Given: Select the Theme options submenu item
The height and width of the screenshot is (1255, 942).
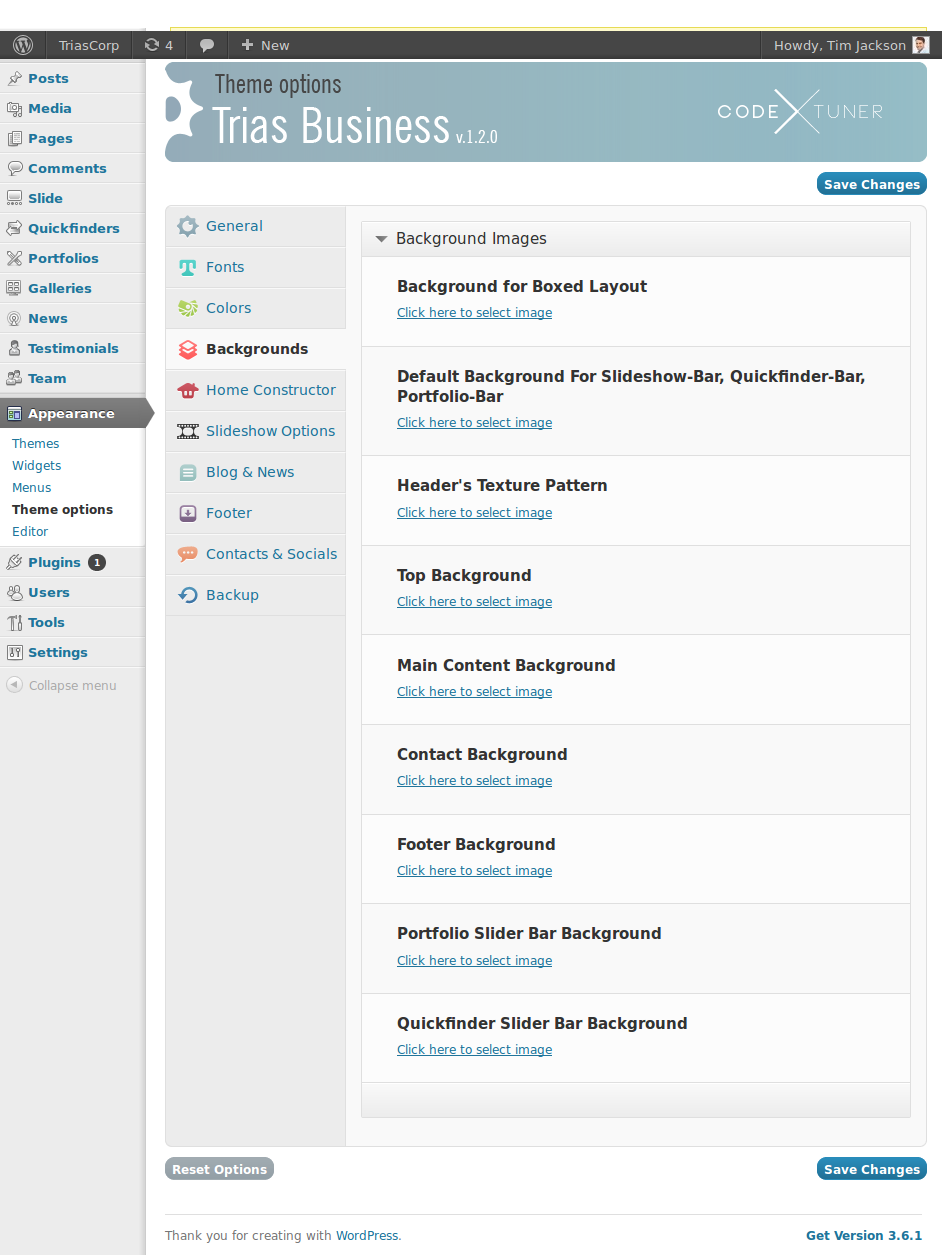Looking at the screenshot, I should (63, 509).
